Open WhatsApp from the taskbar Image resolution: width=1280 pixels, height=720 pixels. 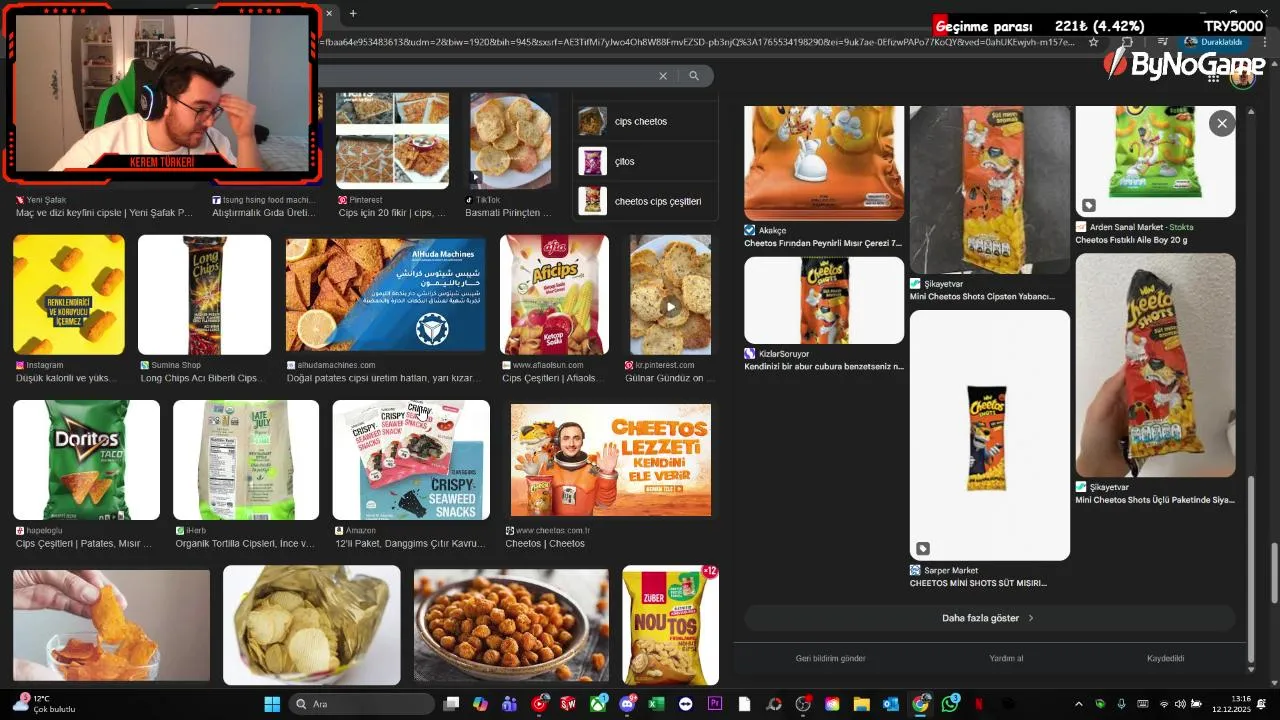950,704
